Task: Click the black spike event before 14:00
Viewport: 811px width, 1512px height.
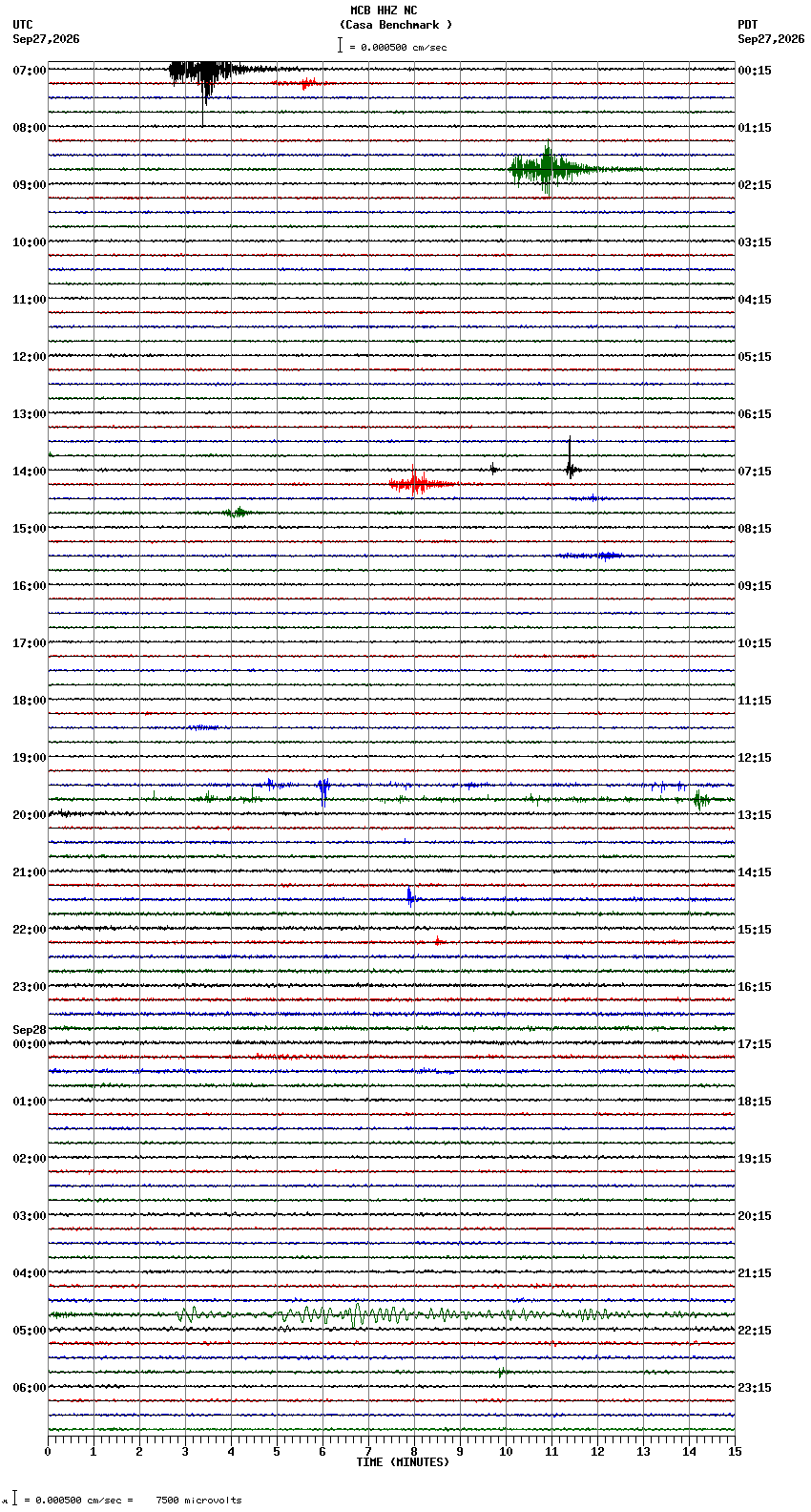Action: (570, 459)
